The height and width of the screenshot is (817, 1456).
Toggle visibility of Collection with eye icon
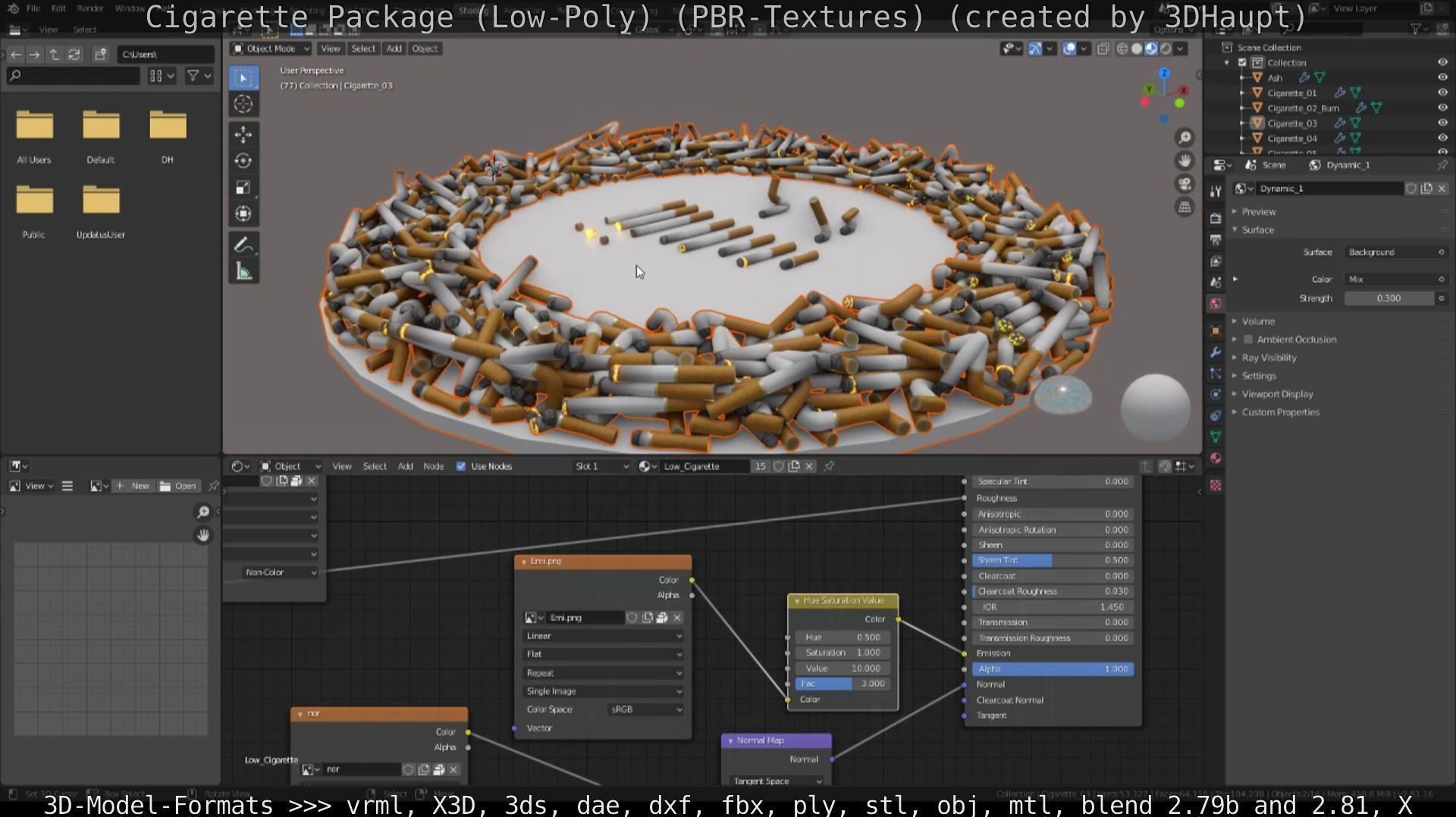pos(1442,63)
